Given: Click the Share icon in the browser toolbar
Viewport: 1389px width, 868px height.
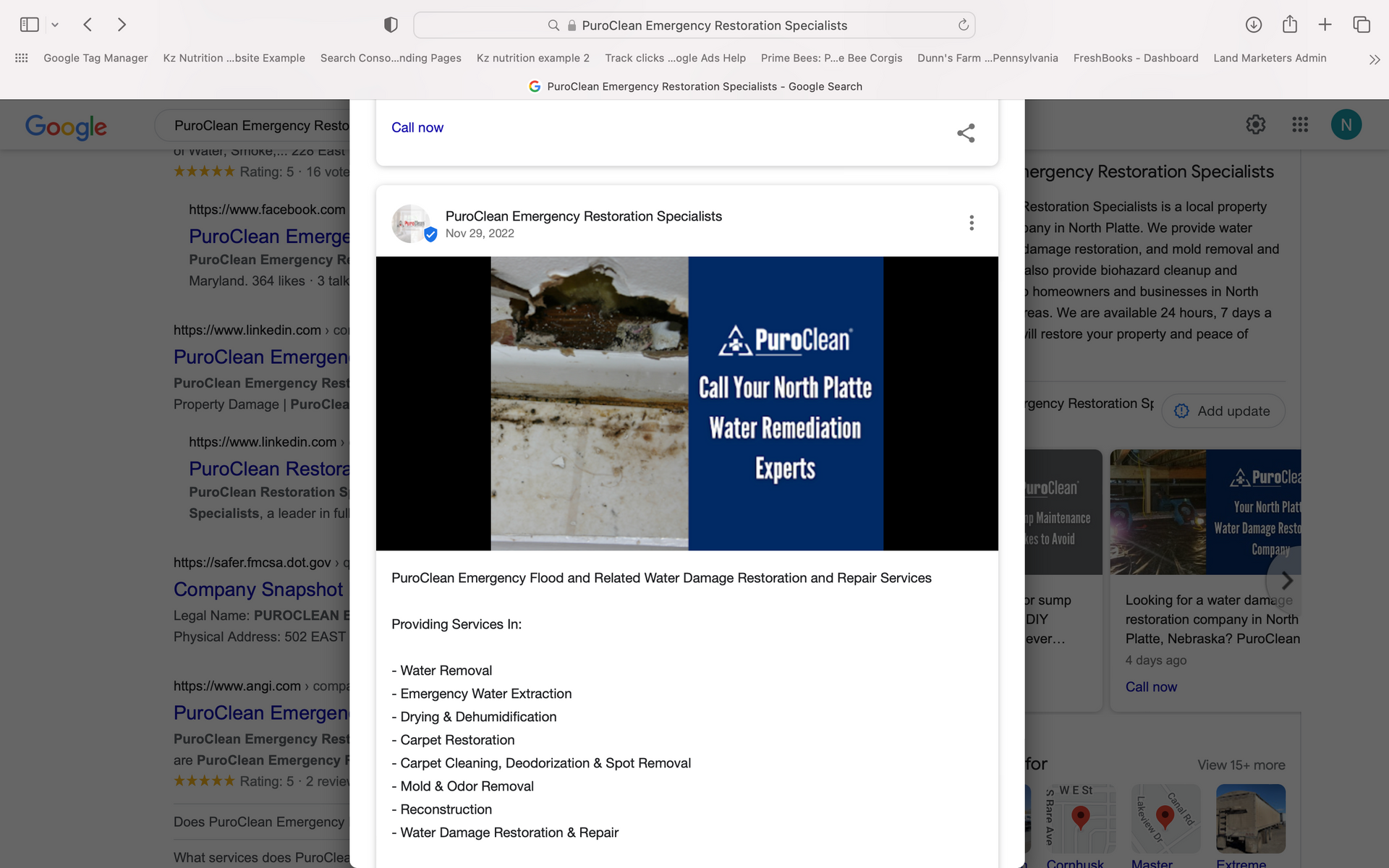Looking at the screenshot, I should pos(1290,24).
